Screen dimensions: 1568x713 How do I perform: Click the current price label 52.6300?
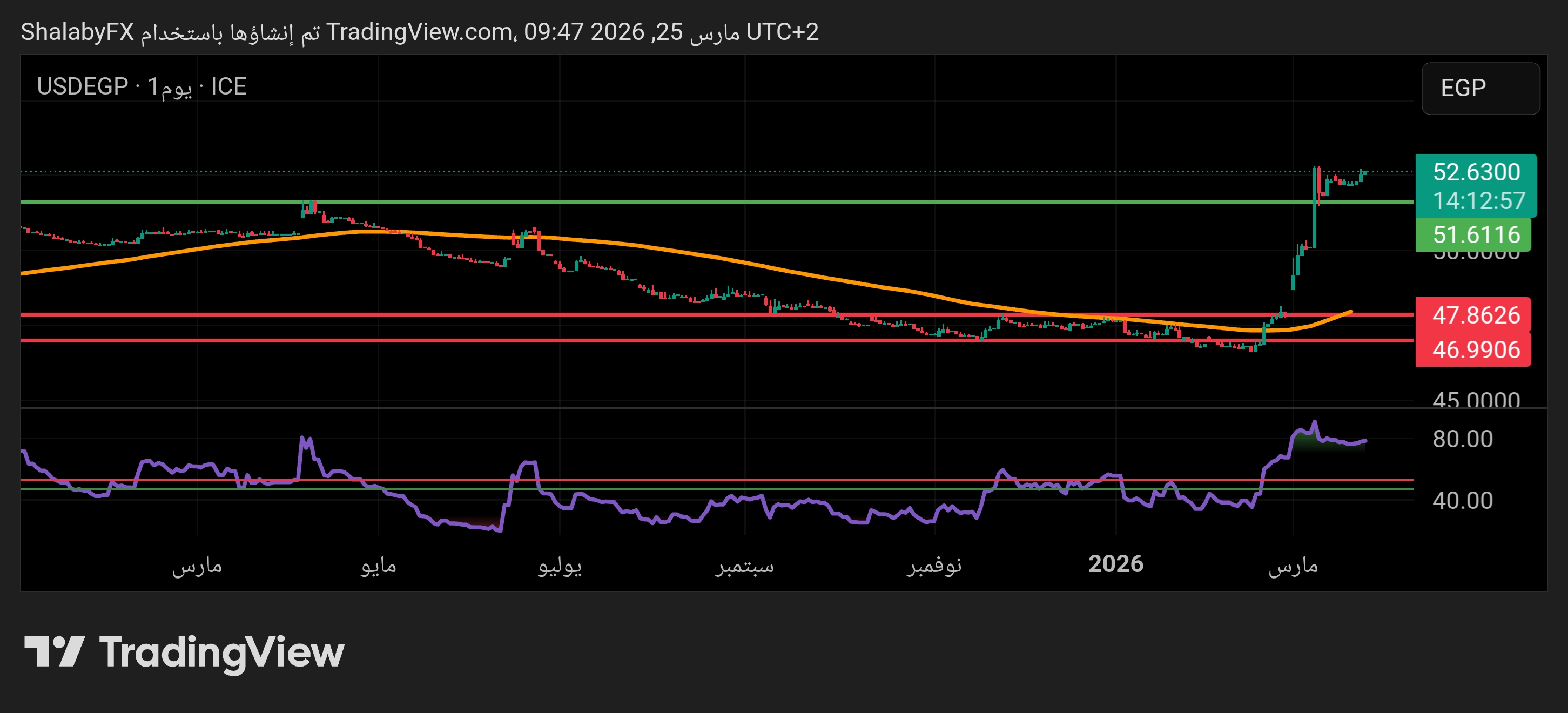(1476, 172)
